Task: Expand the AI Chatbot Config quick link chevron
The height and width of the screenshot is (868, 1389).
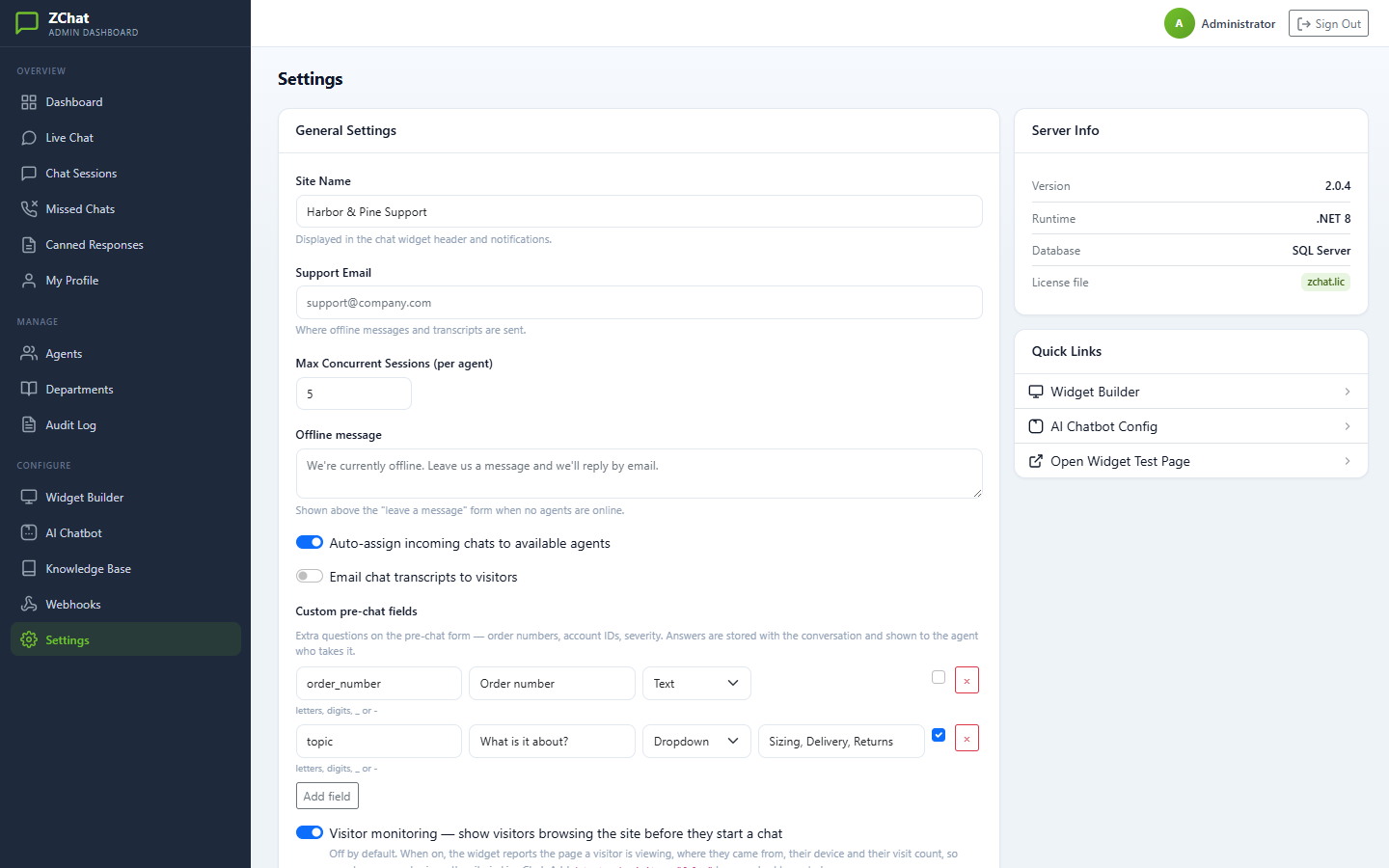Action: [x=1348, y=426]
